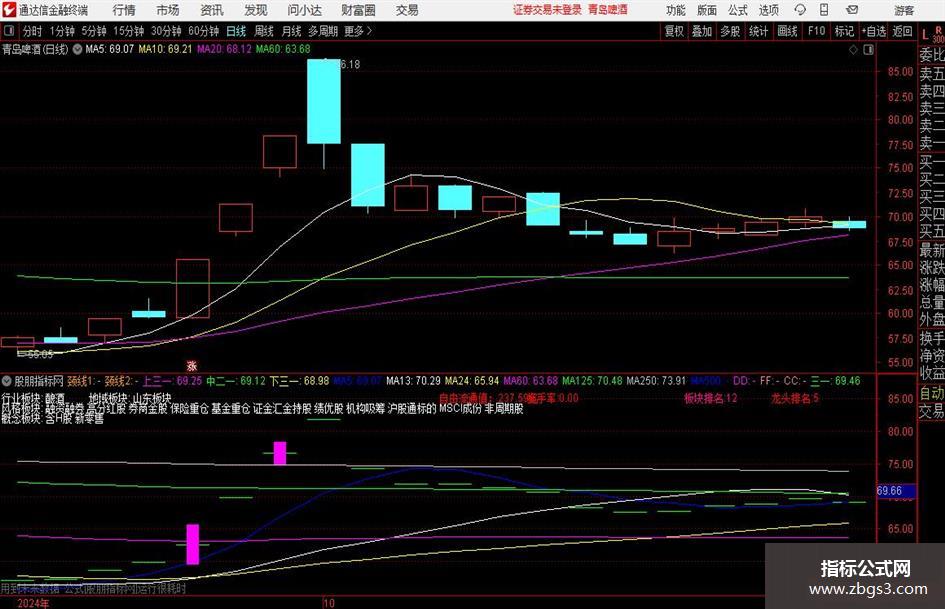The width and height of the screenshot is (945, 609).
Task: Toggle the left sidebar panel icon
Action: [x=9, y=31]
